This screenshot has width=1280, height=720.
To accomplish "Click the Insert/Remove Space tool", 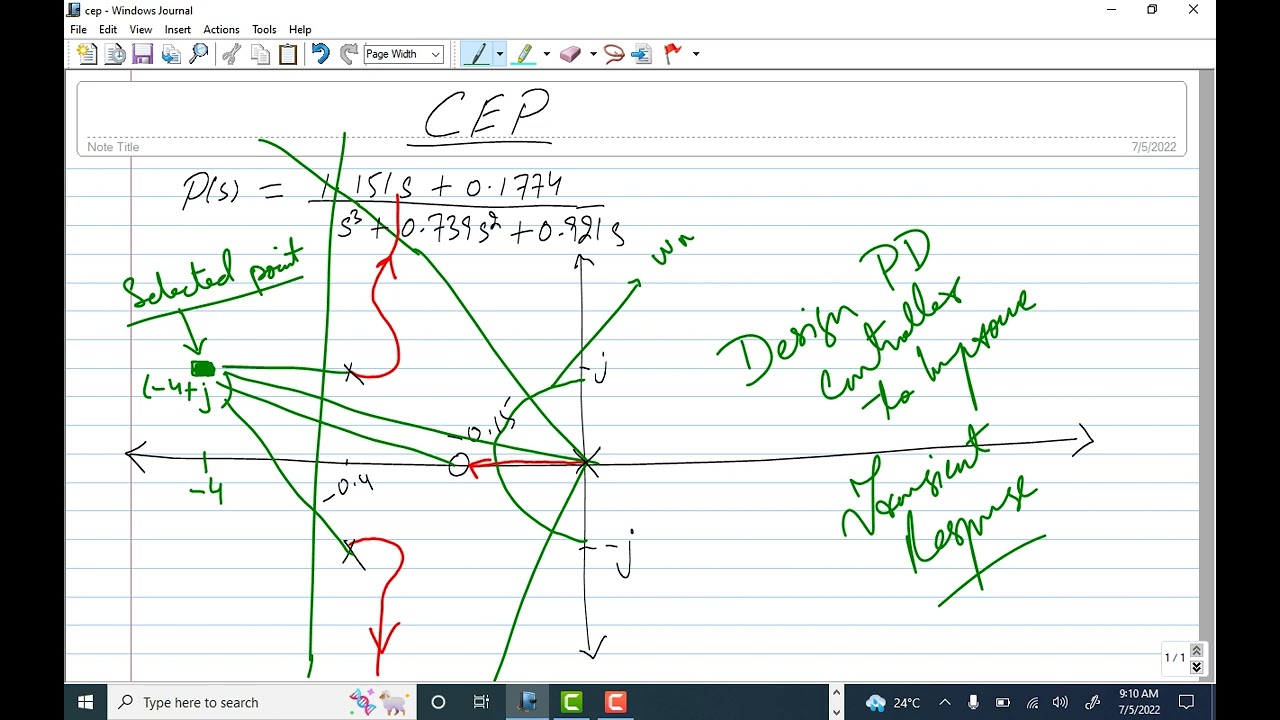I will pyautogui.click(x=642, y=54).
